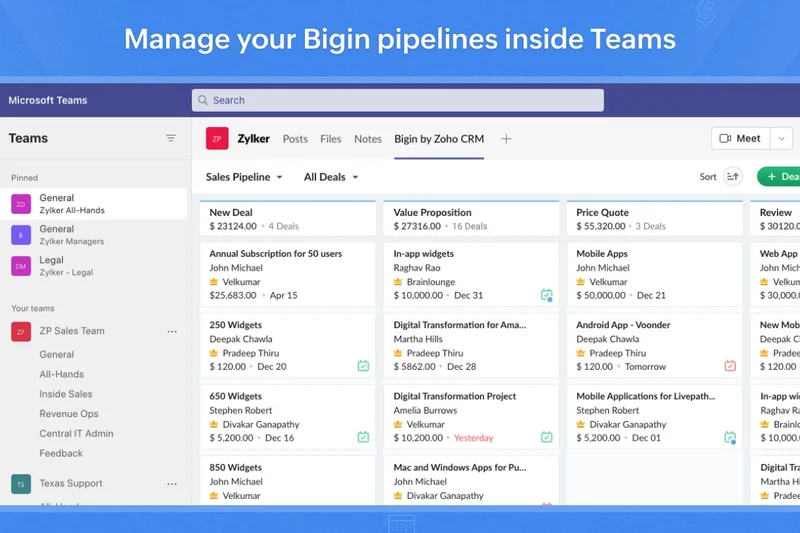
Task: Open the In-app widgets deal in Value Proposition
Action: (x=471, y=274)
